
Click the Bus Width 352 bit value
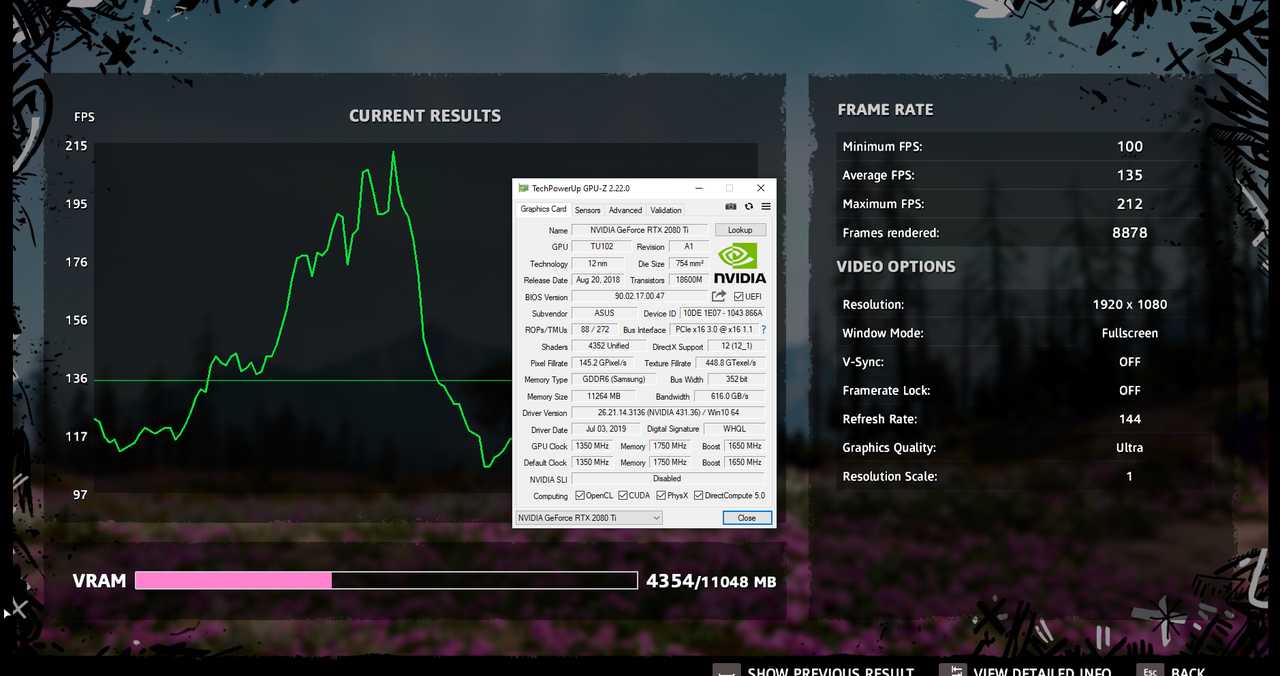tap(736, 379)
